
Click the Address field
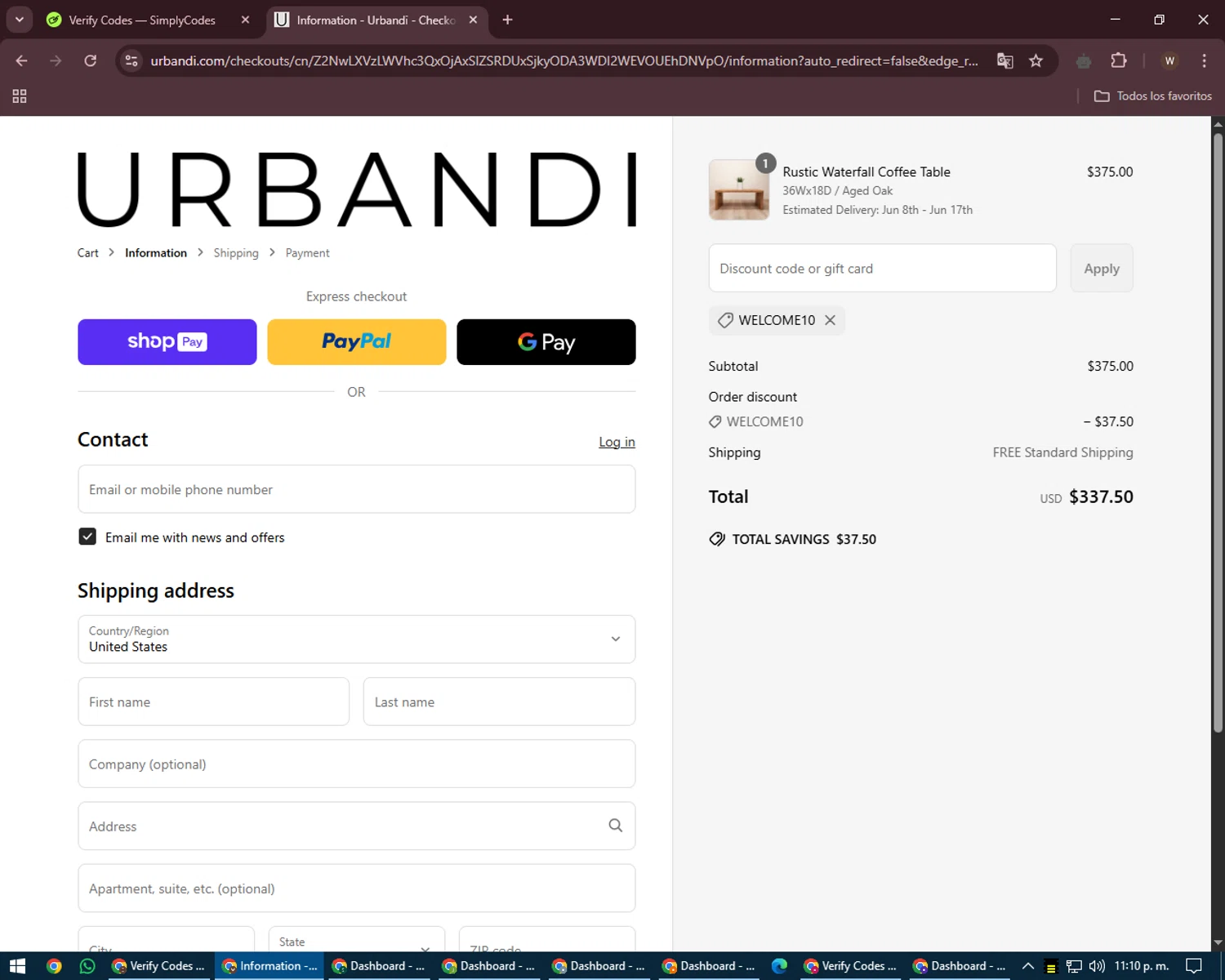tap(357, 826)
